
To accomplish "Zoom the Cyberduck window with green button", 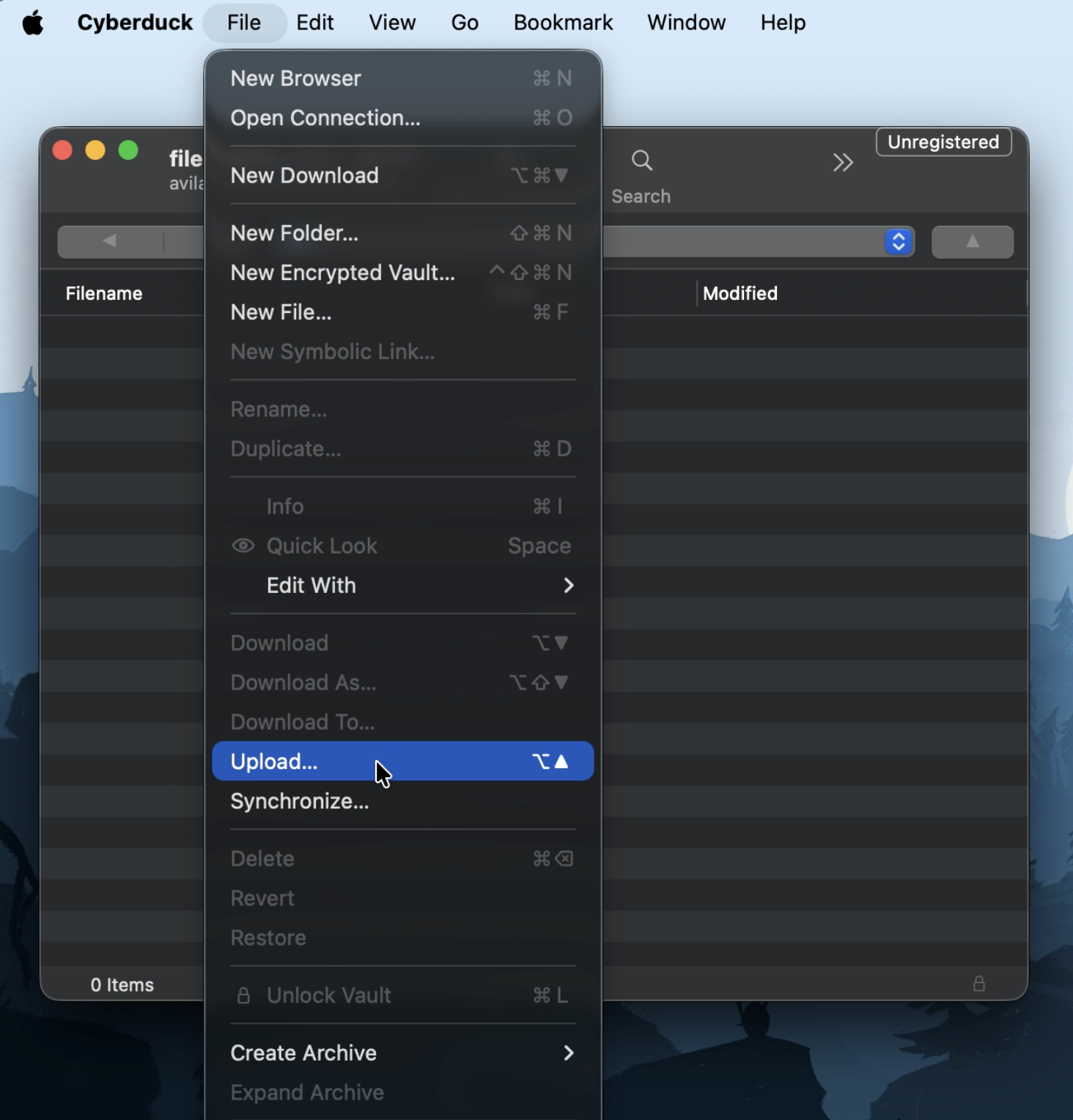I will pos(128,150).
